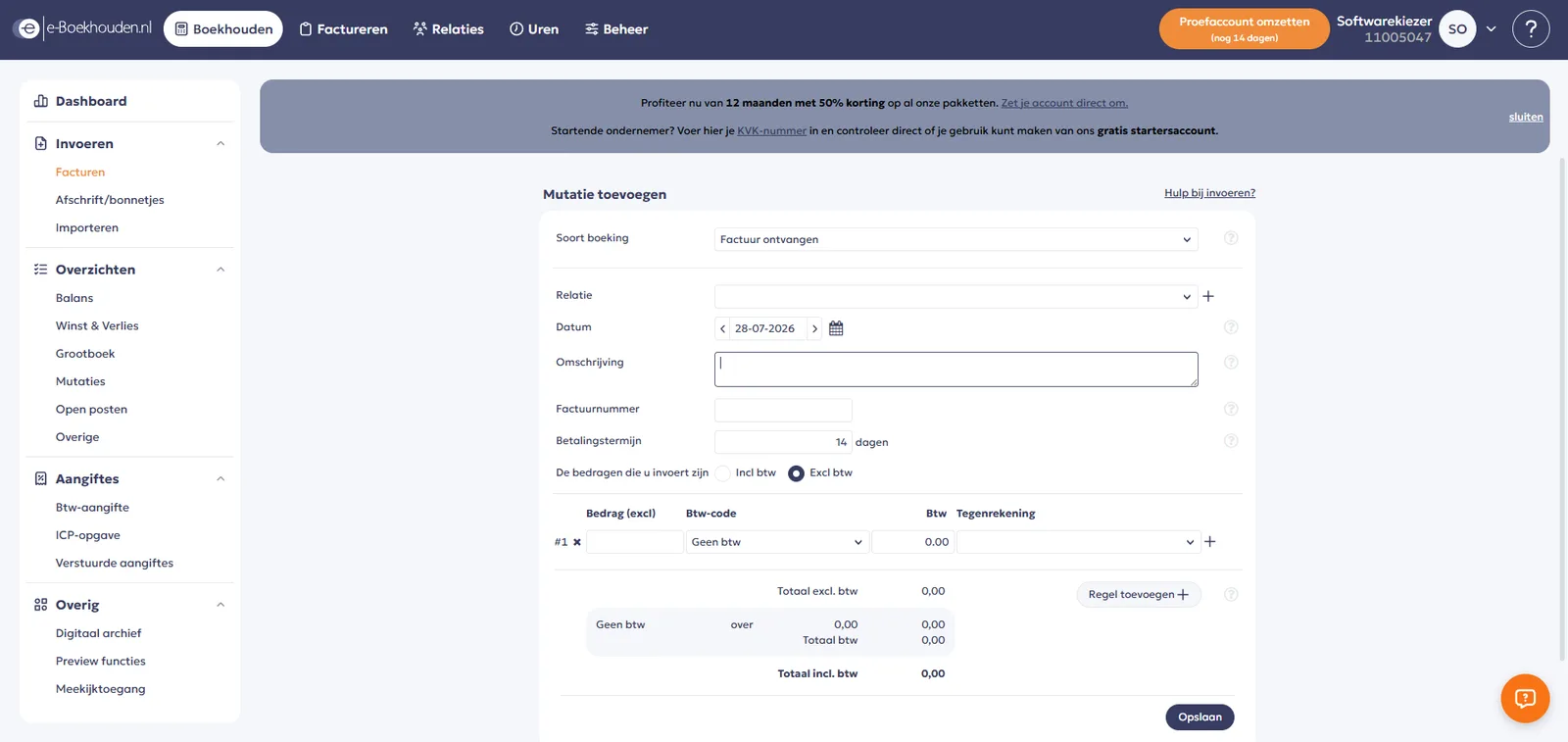Open Digitaal archief in sidebar

pos(98,633)
